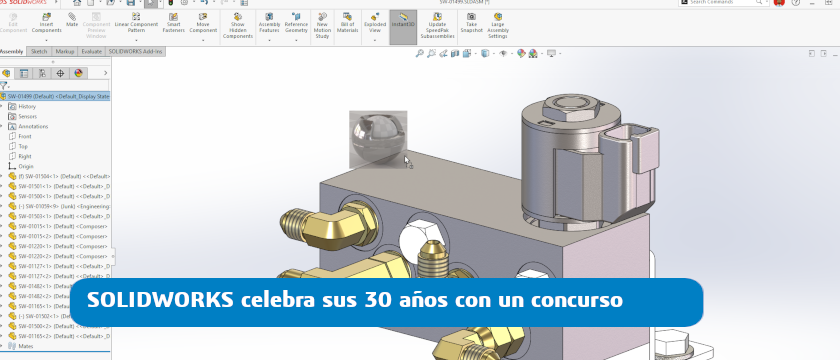
Task: Click the Insert Components tool
Action: (x=47, y=24)
